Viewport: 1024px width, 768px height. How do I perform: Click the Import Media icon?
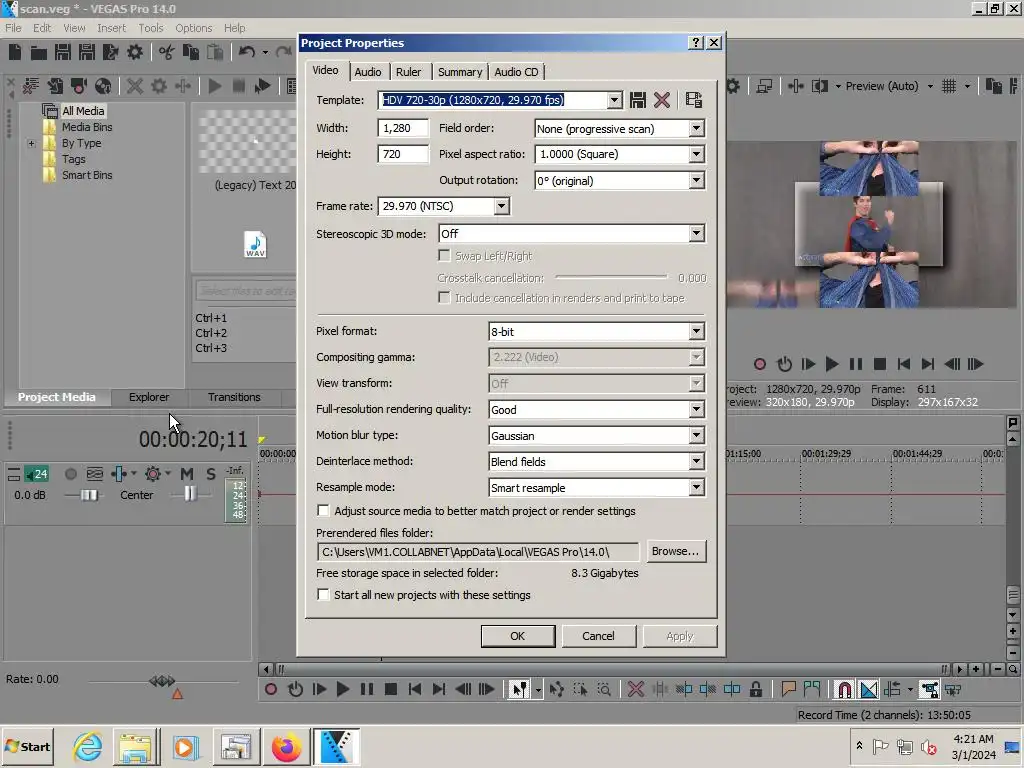[x=55, y=86]
